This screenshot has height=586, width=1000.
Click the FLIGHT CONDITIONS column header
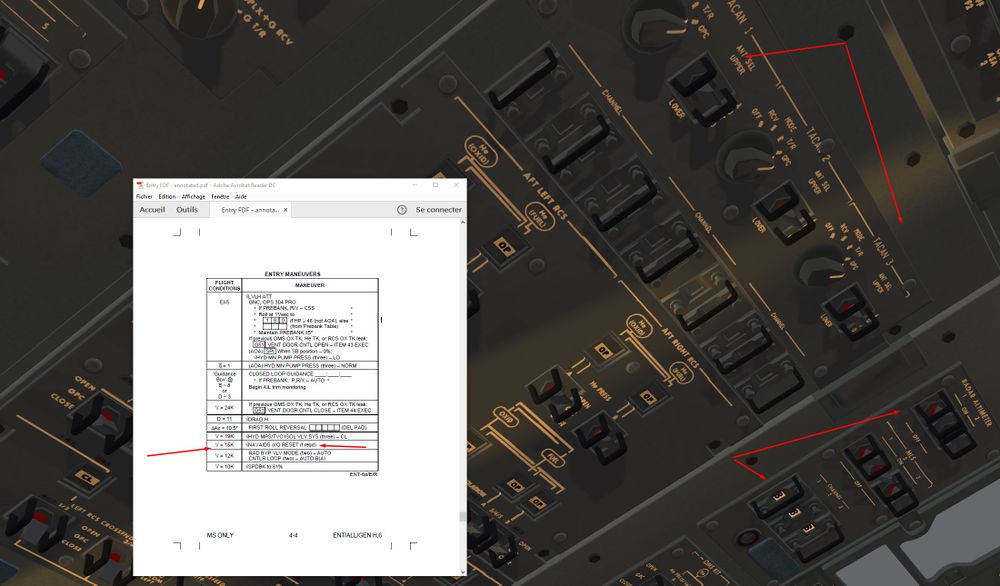(224, 285)
